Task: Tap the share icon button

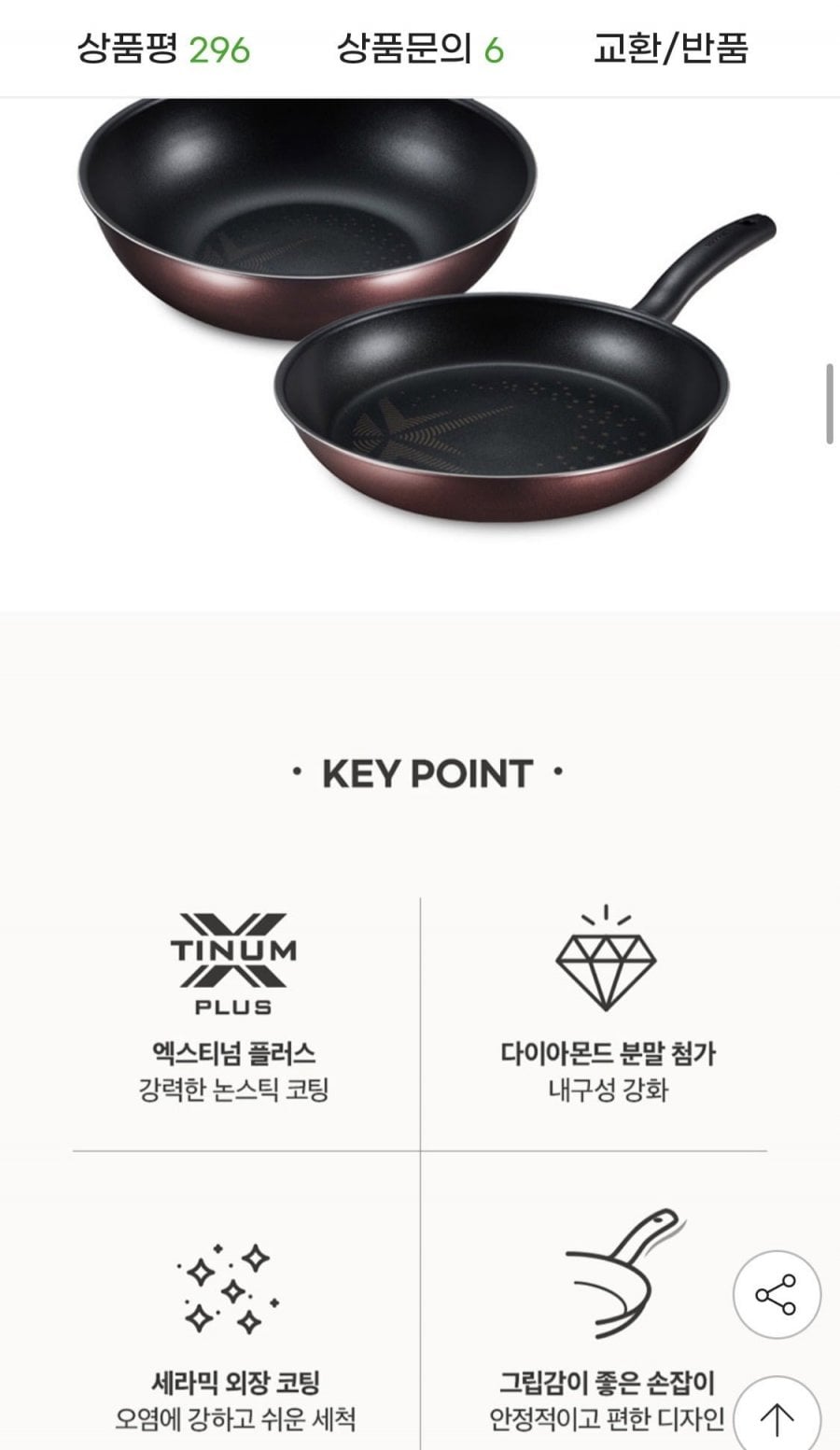Action: (777, 1295)
